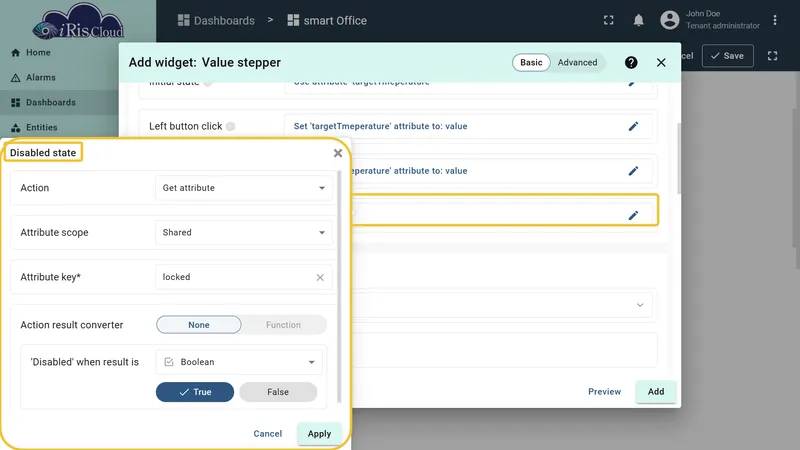The image size is (800, 450).
Task: Save the dashboard
Action: coord(728,56)
